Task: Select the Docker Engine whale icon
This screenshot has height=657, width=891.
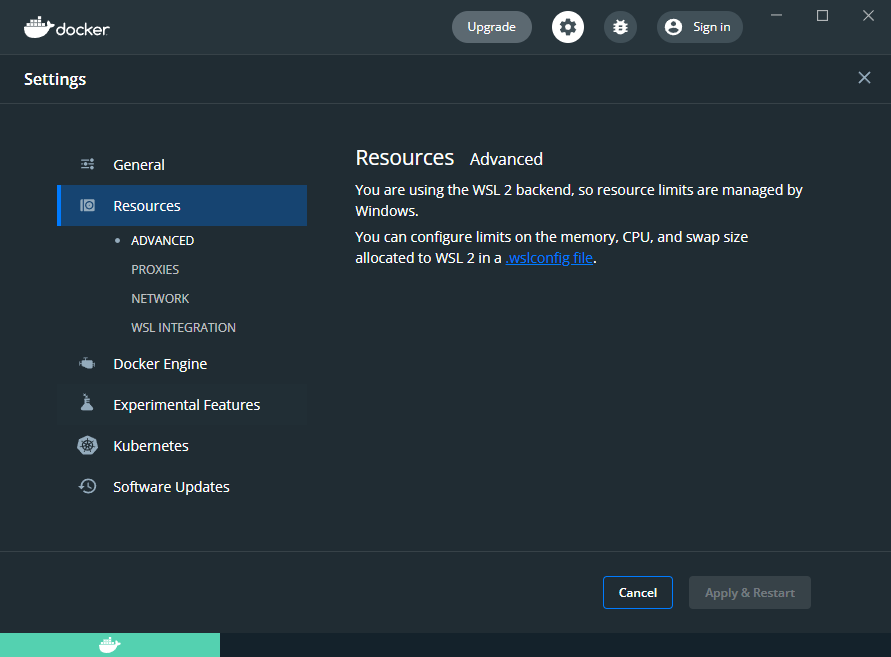Action: (87, 364)
